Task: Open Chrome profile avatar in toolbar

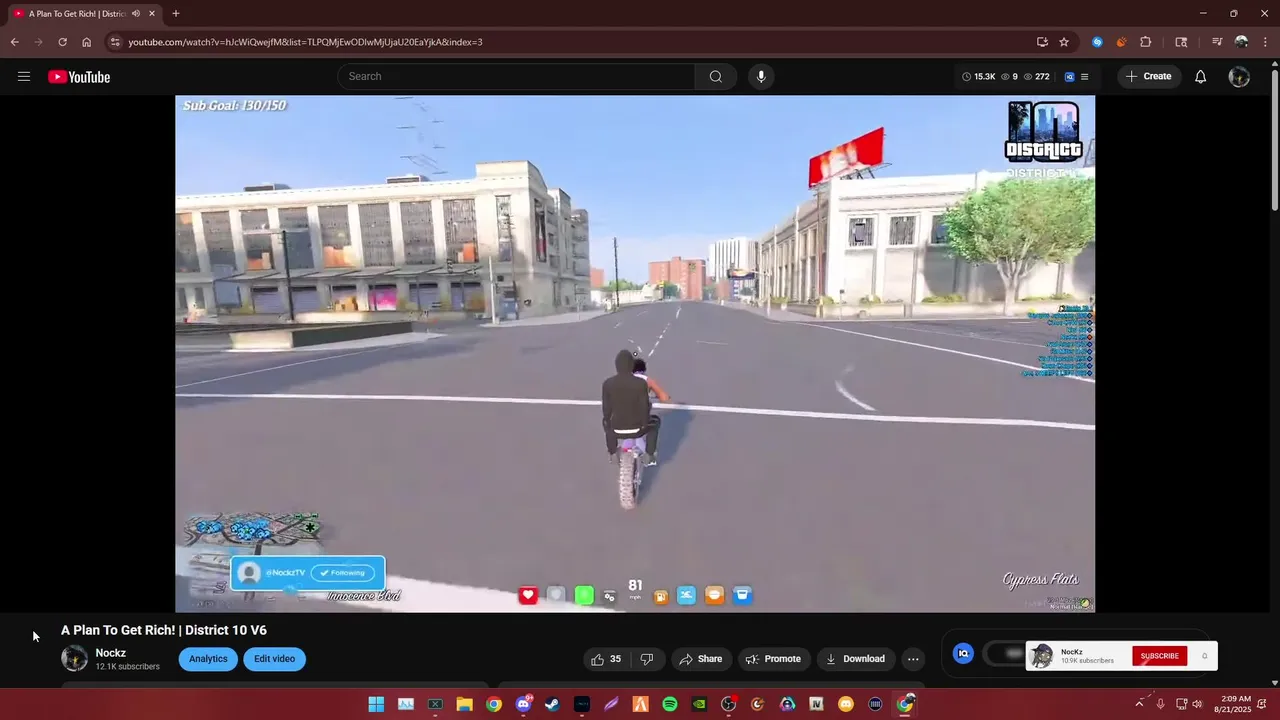Action: point(1241,42)
